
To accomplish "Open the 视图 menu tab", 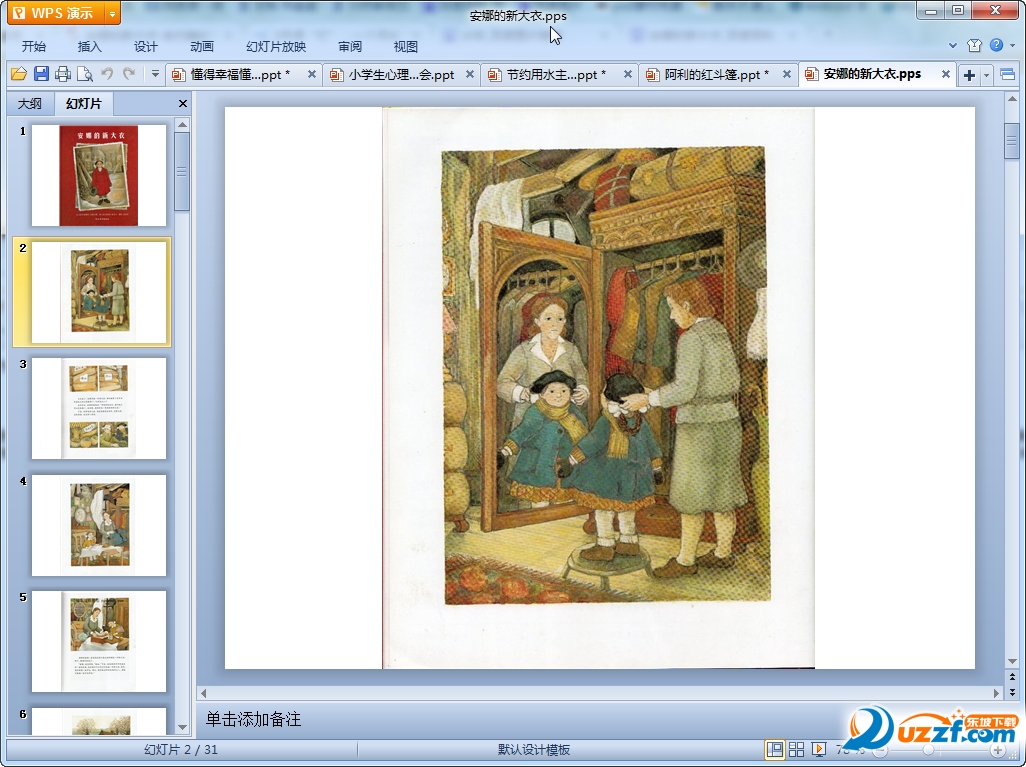I will click(406, 46).
